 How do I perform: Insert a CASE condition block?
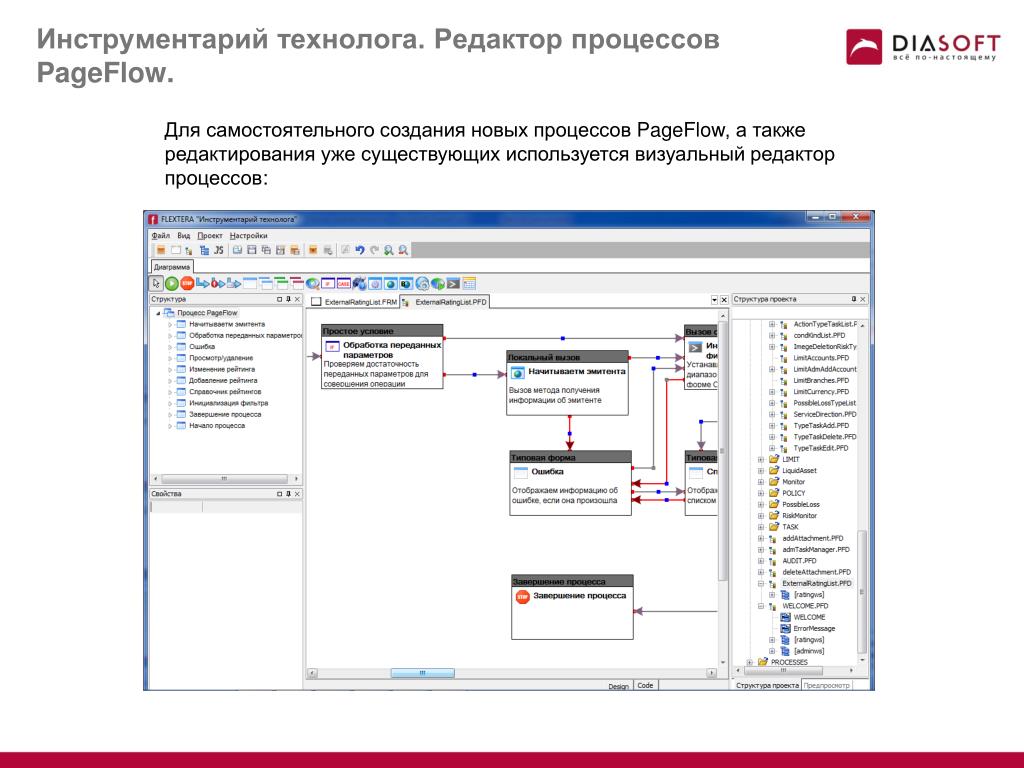pyautogui.click(x=344, y=283)
